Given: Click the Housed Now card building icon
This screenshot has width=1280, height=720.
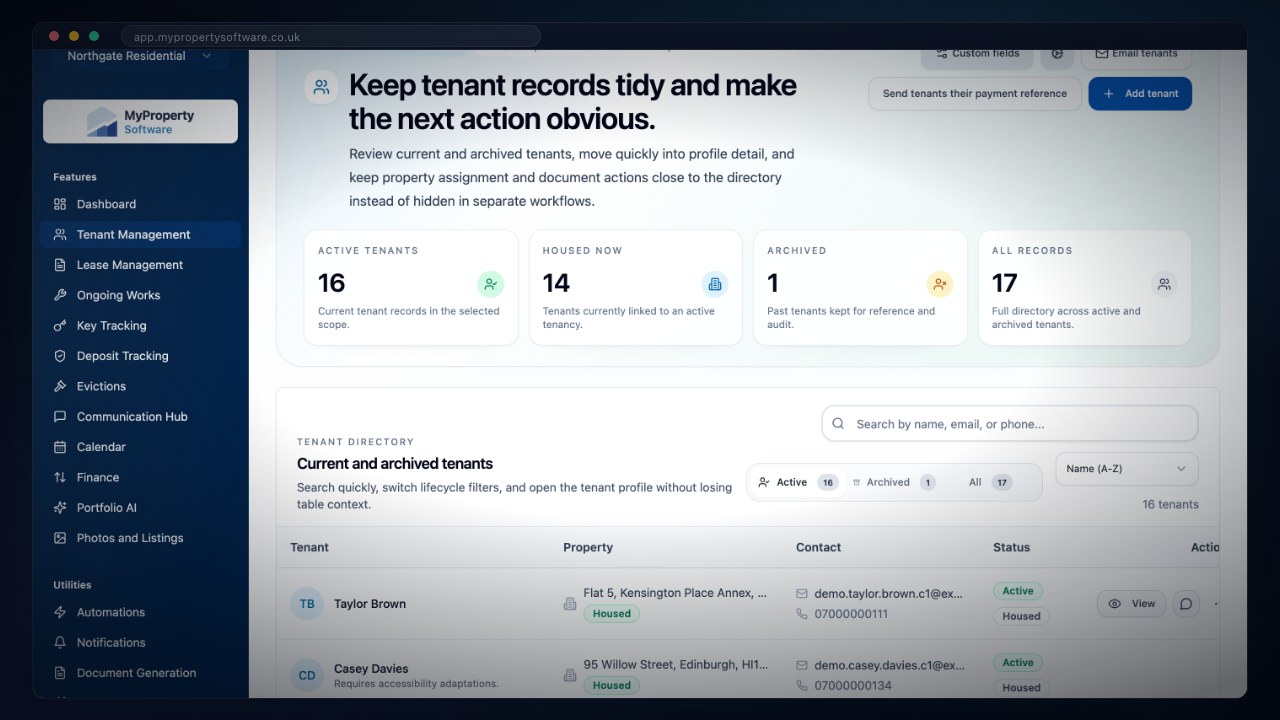Looking at the screenshot, I should pos(715,284).
